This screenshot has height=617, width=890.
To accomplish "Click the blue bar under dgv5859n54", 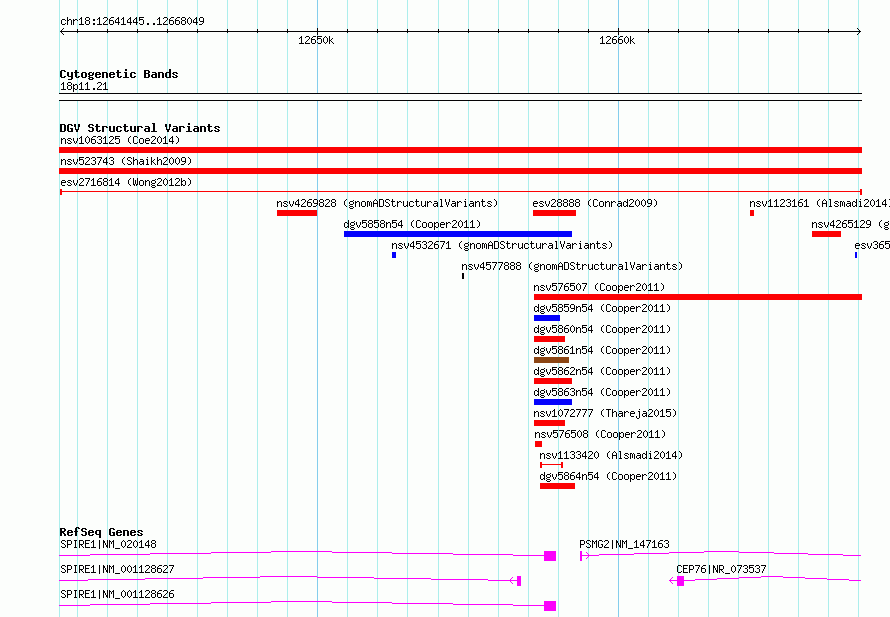I will tap(547, 318).
